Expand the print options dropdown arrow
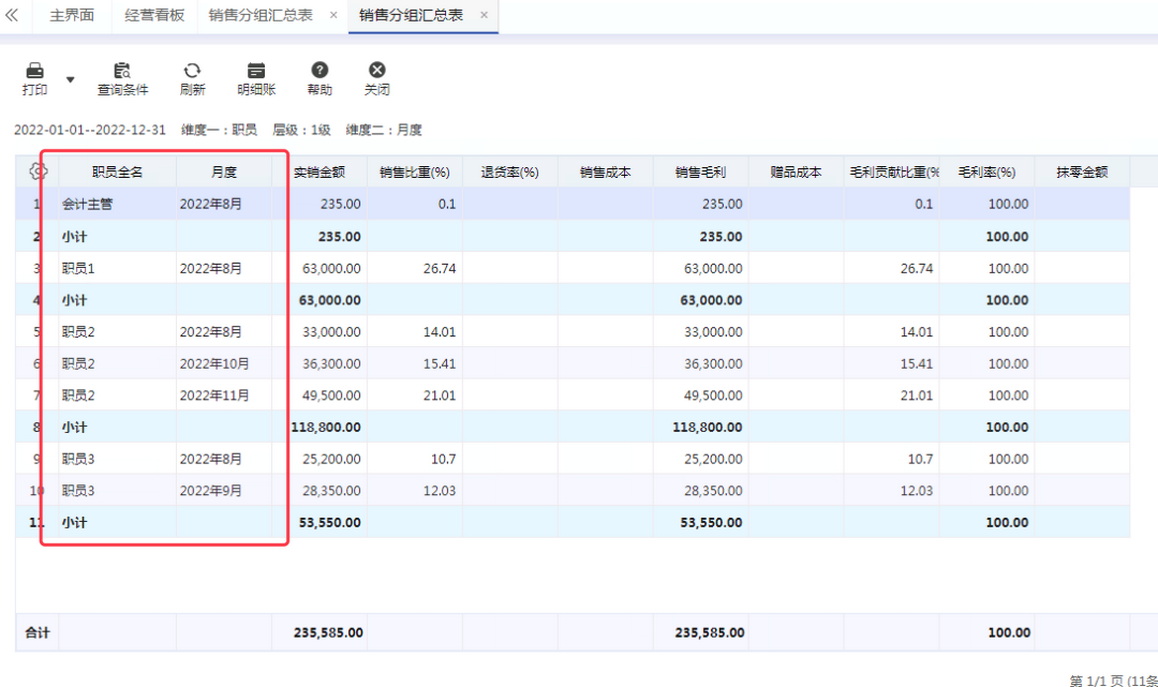This screenshot has width=1158, height=687. click(70, 79)
